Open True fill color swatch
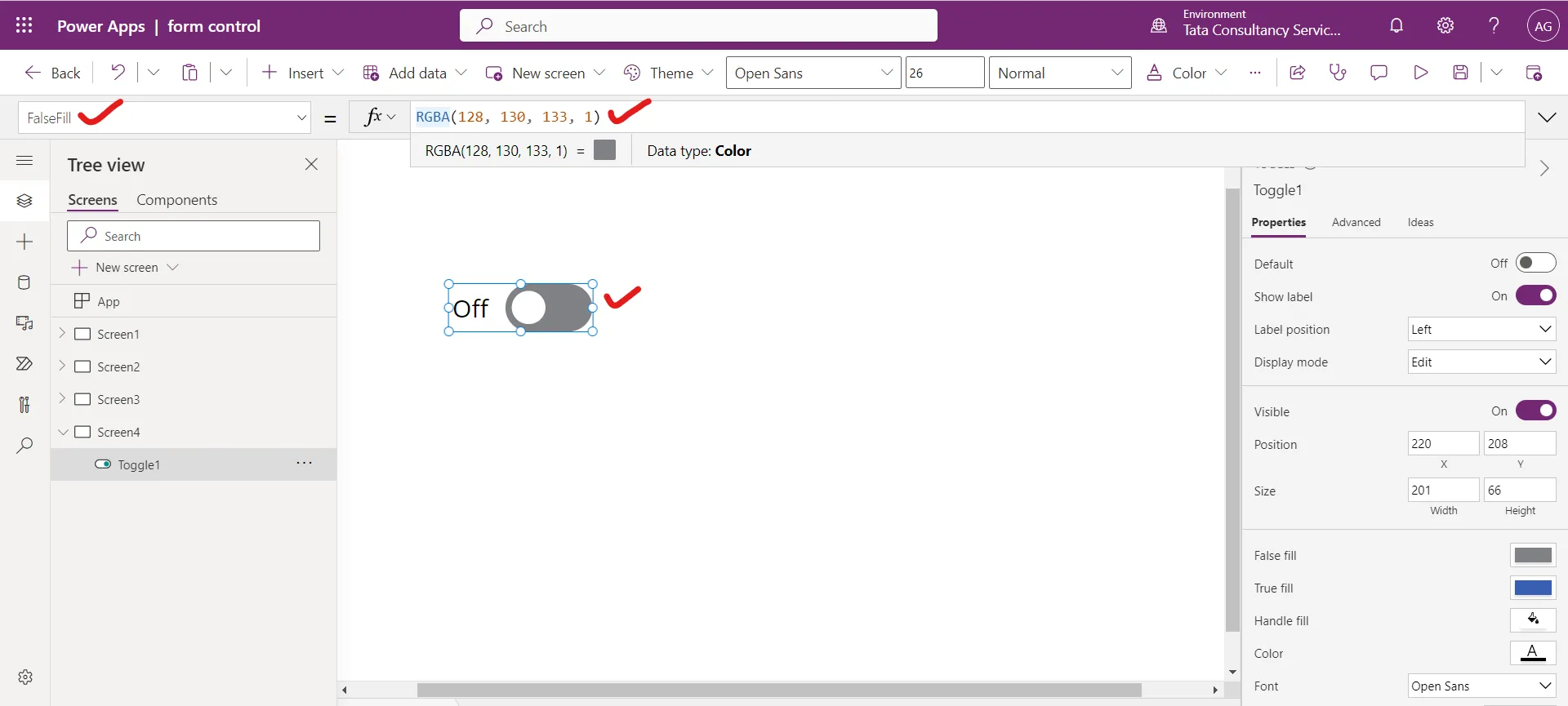 point(1533,588)
